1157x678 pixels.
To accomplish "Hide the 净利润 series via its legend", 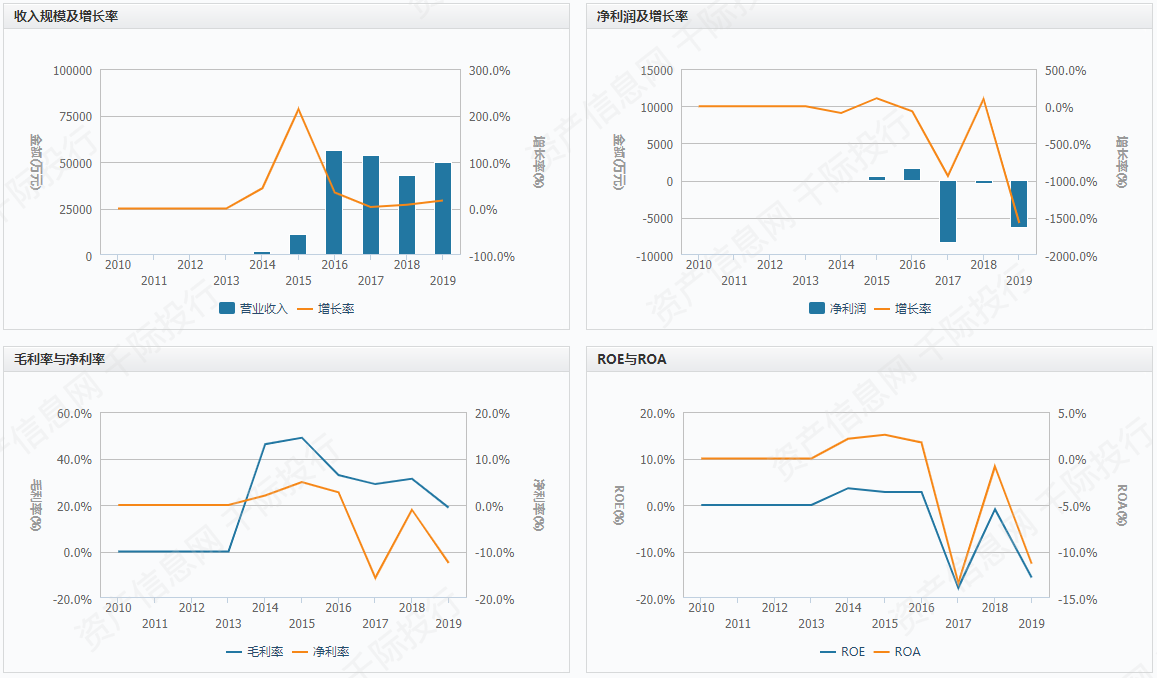I will 837,308.
